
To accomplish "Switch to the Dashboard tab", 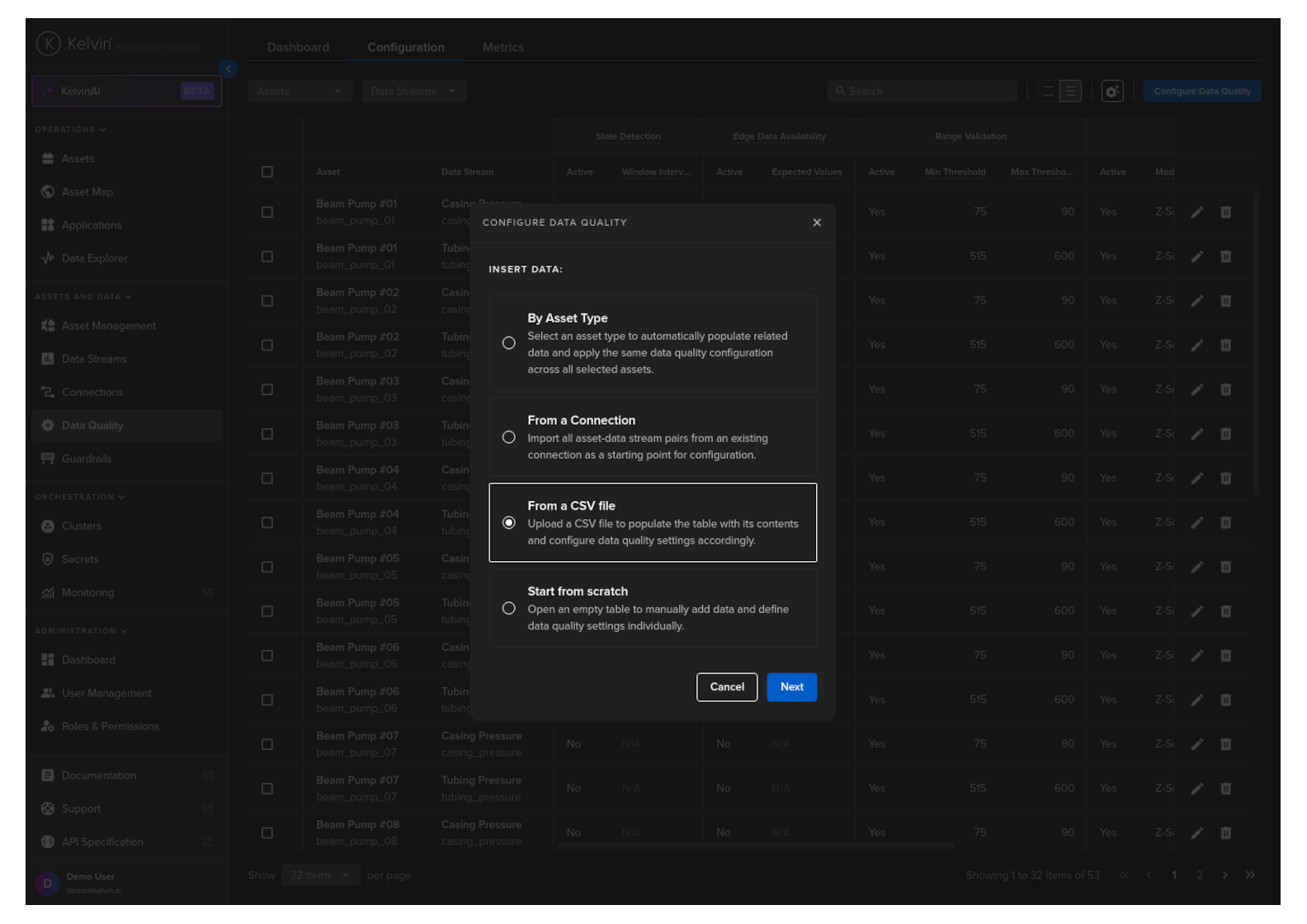I will tap(298, 48).
